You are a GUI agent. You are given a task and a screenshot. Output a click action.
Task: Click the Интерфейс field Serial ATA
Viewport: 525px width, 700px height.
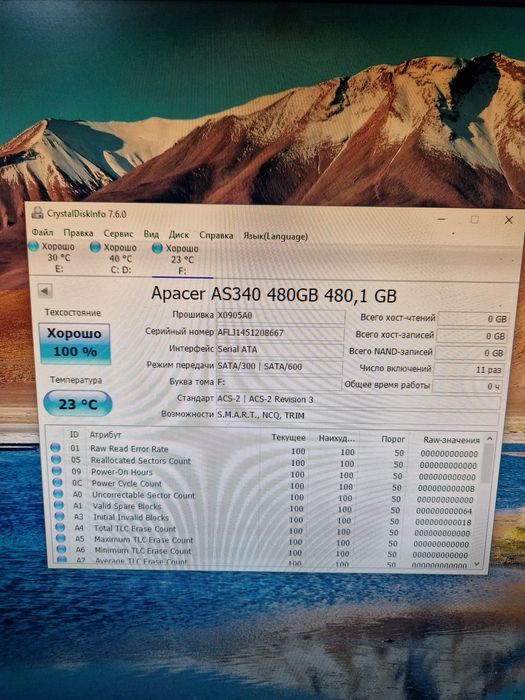tap(279, 350)
